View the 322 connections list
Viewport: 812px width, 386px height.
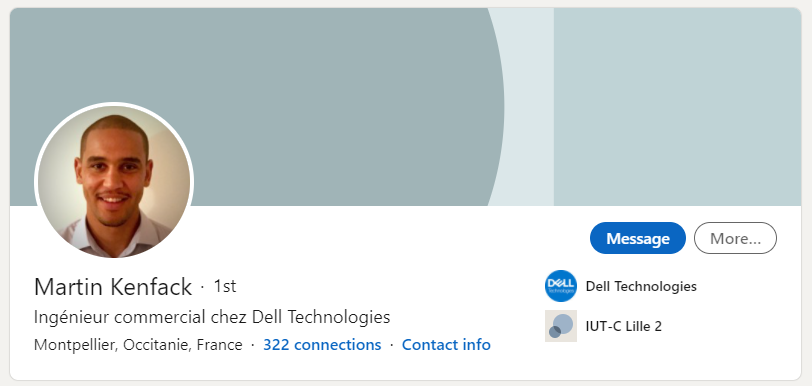(322, 345)
